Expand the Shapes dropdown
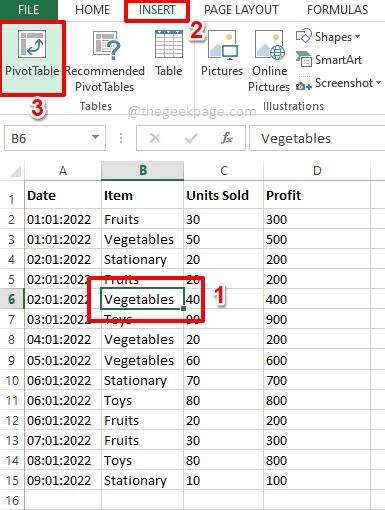The width and height of the screenshot is (385, 510). 358,36
